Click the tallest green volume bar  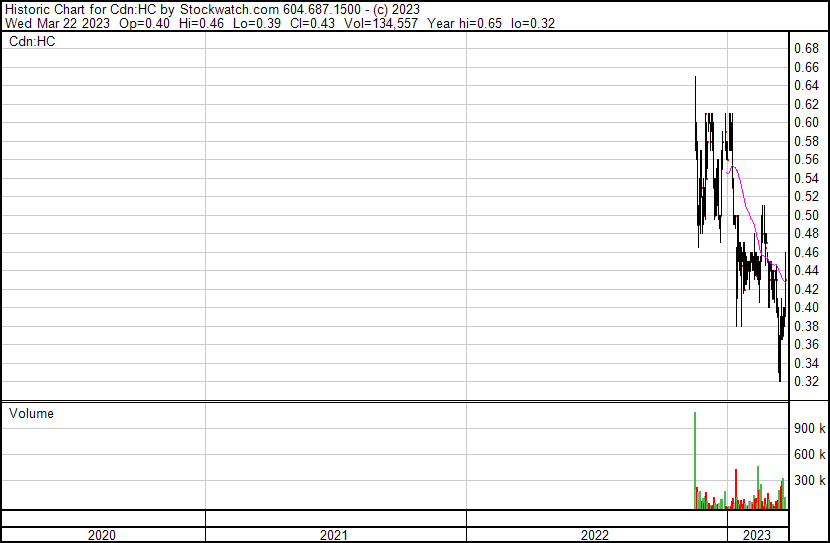coord(693,460)
